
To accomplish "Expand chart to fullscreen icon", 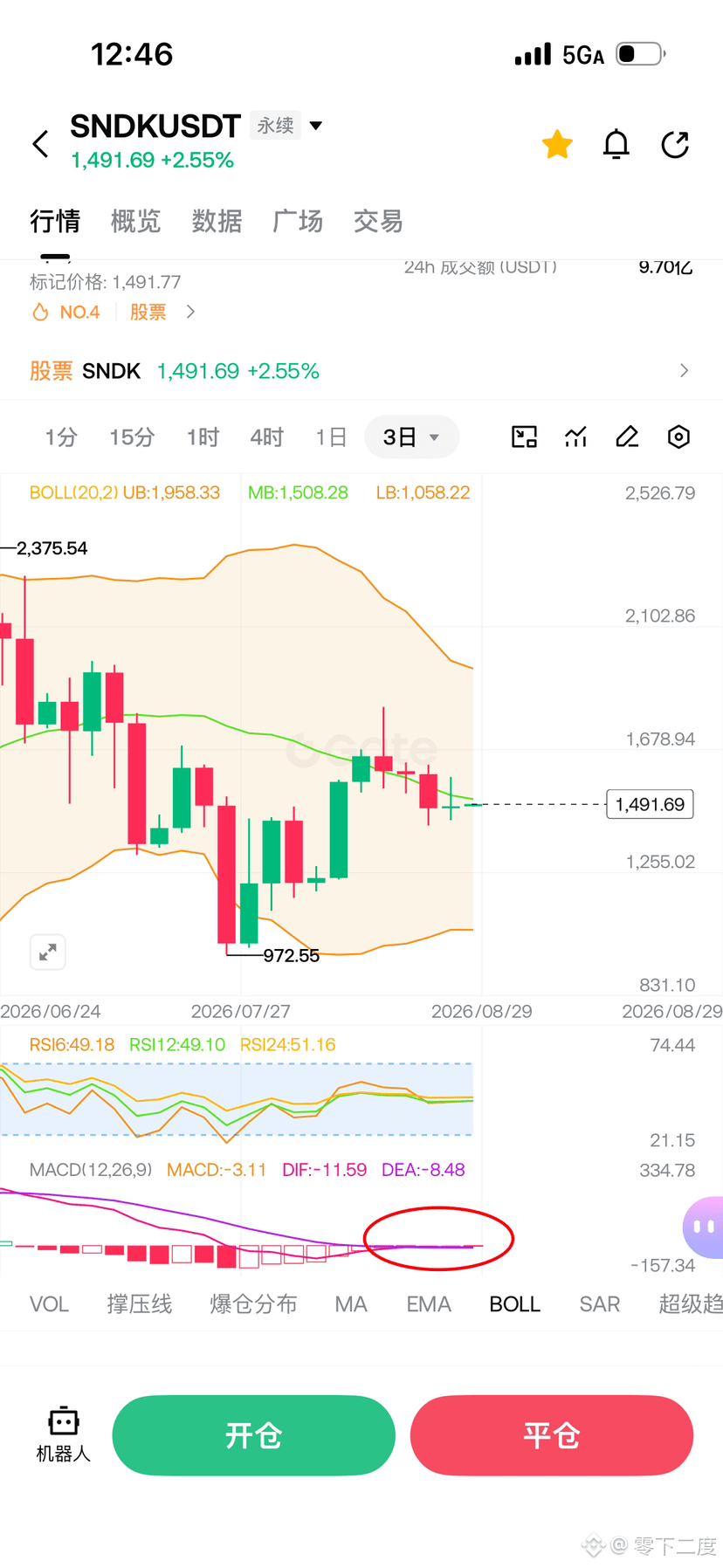I will coord(48,952).
